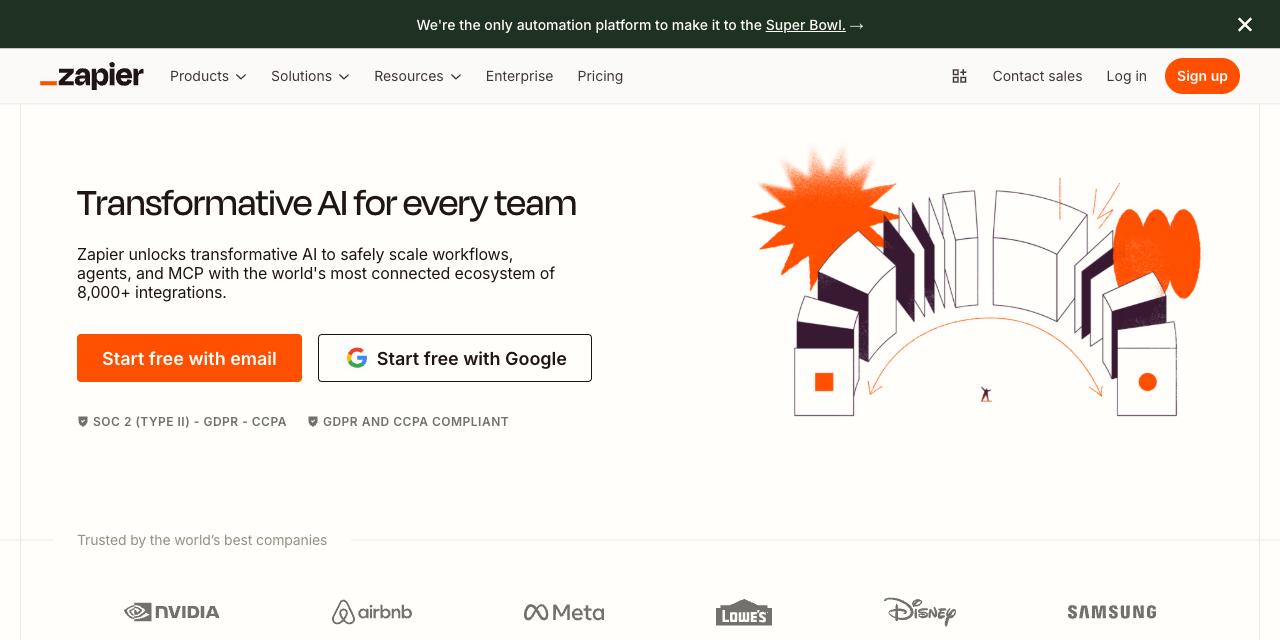Click the Lowe's logo
Screen dimensions: 1280x640
(743, 613)
